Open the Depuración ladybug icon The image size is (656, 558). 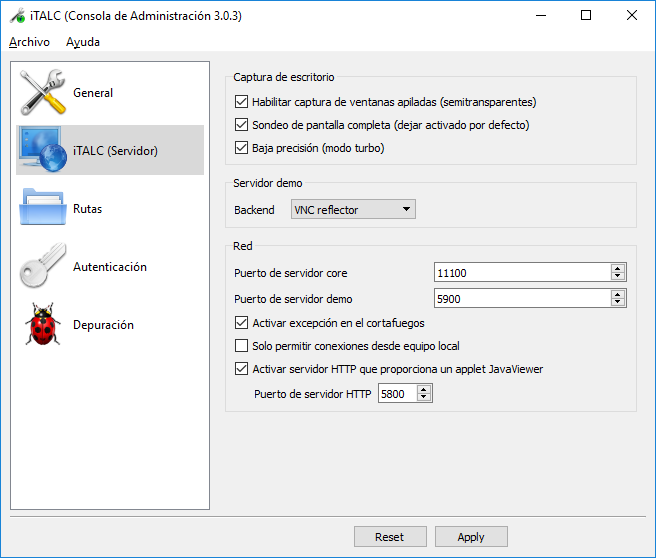(43, 325)
